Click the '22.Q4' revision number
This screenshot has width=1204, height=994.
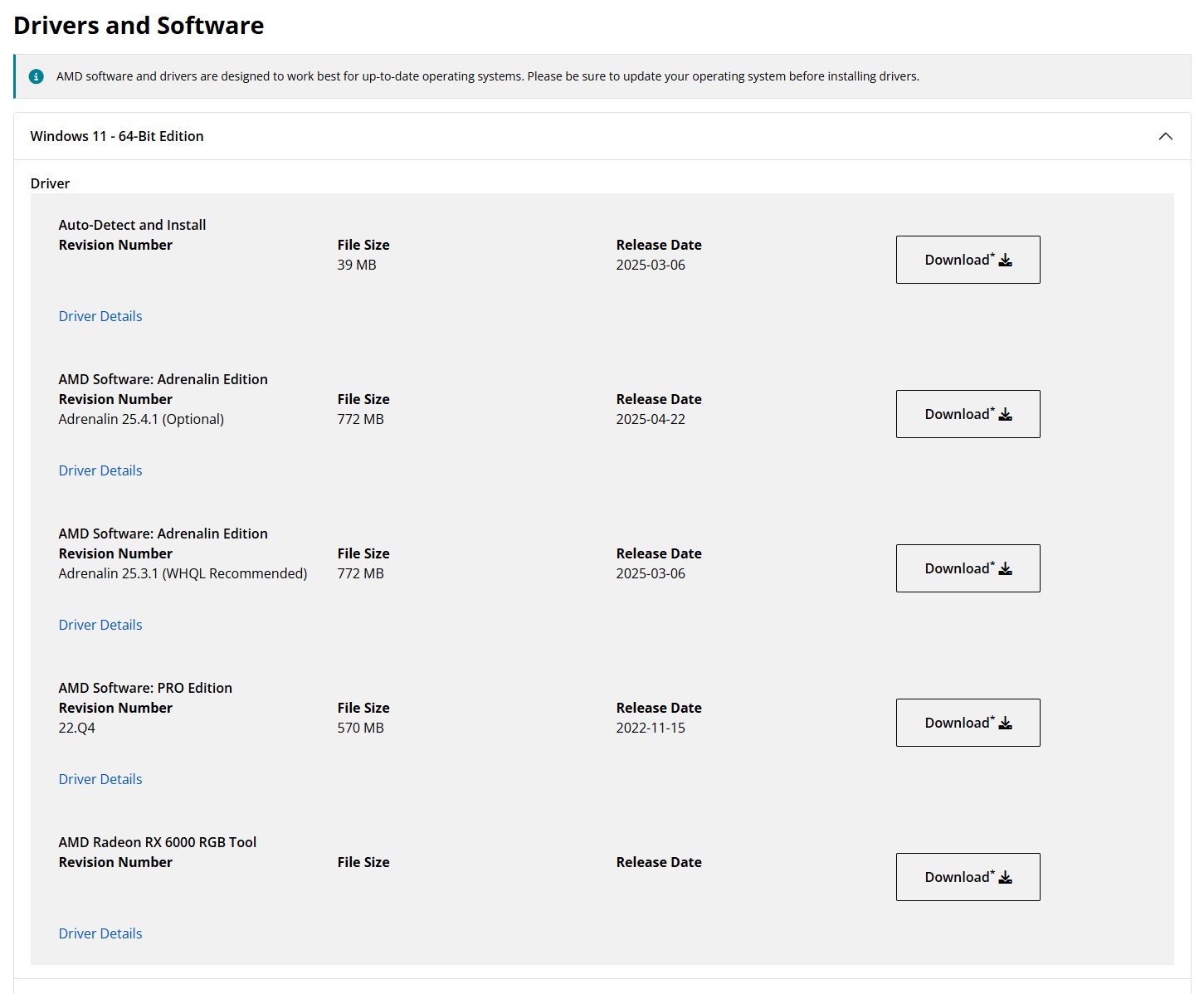(x=76, y=728)
